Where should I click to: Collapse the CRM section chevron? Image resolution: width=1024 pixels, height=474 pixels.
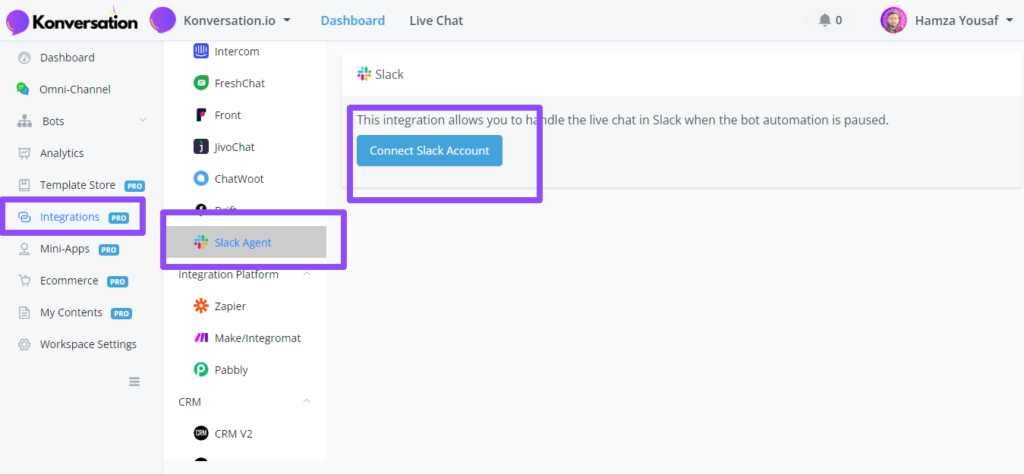307,402
